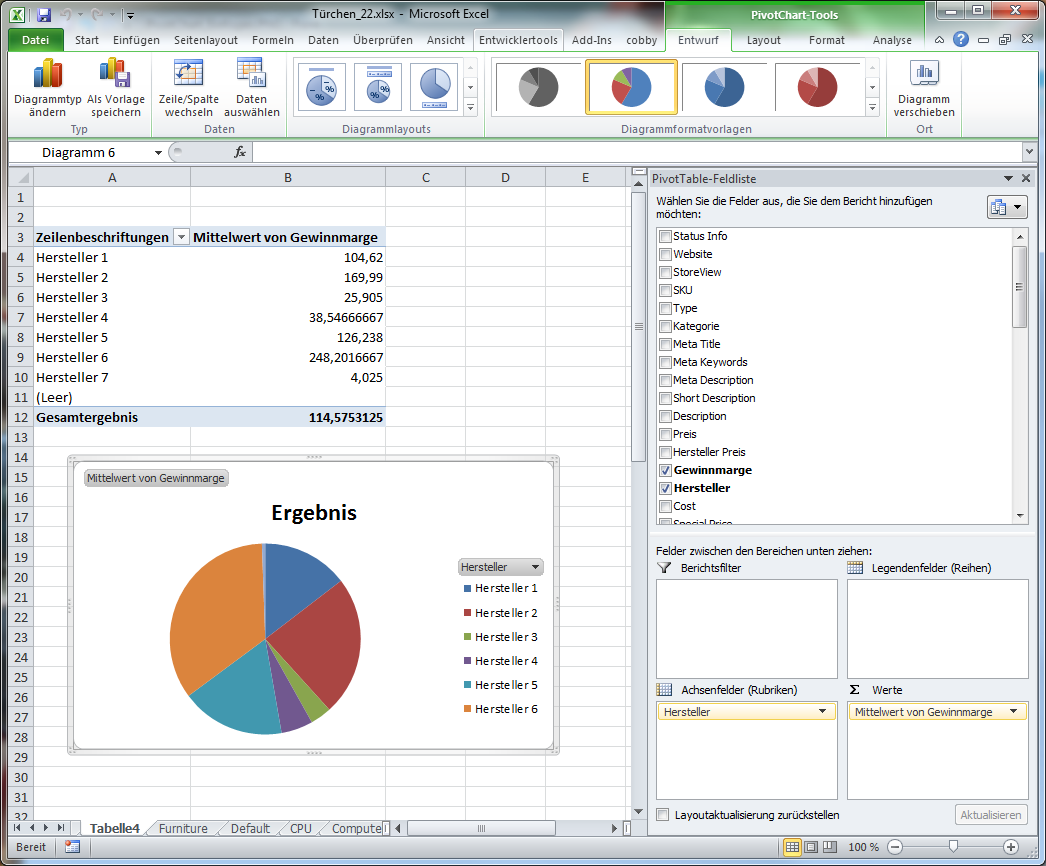Click Zeile/Spalte wechseln icon

point(189,88)
